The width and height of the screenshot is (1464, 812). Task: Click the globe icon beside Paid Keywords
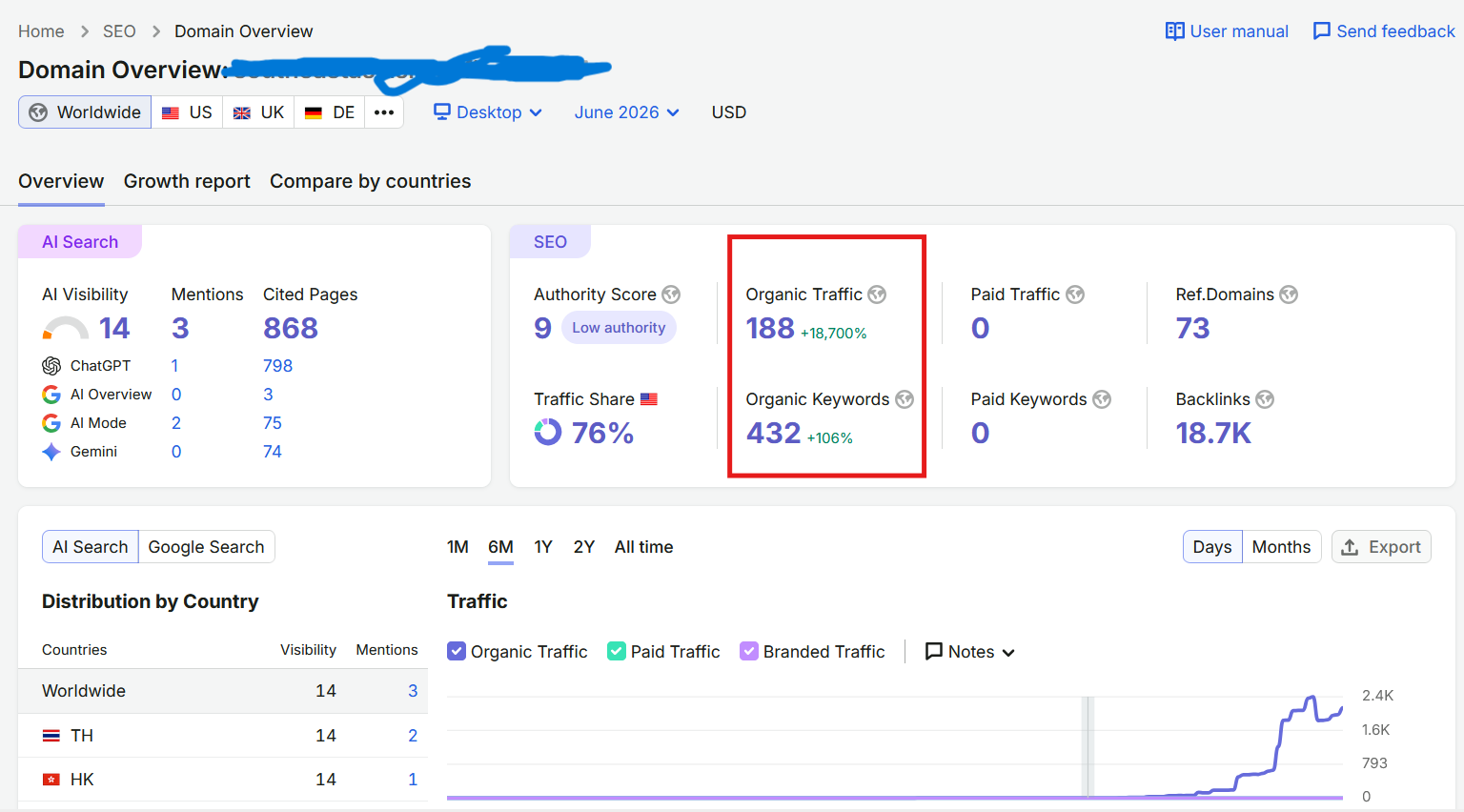pyautogui.click(x=1102, y=399)
